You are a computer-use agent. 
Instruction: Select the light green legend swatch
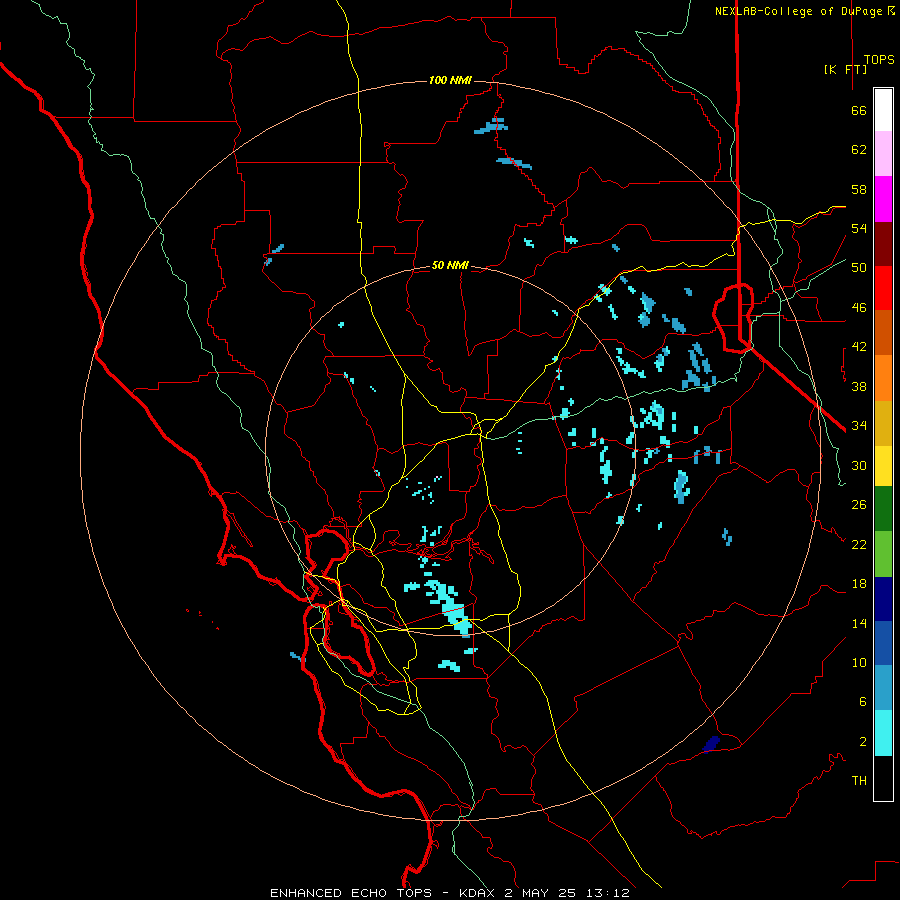click(883, 554)
